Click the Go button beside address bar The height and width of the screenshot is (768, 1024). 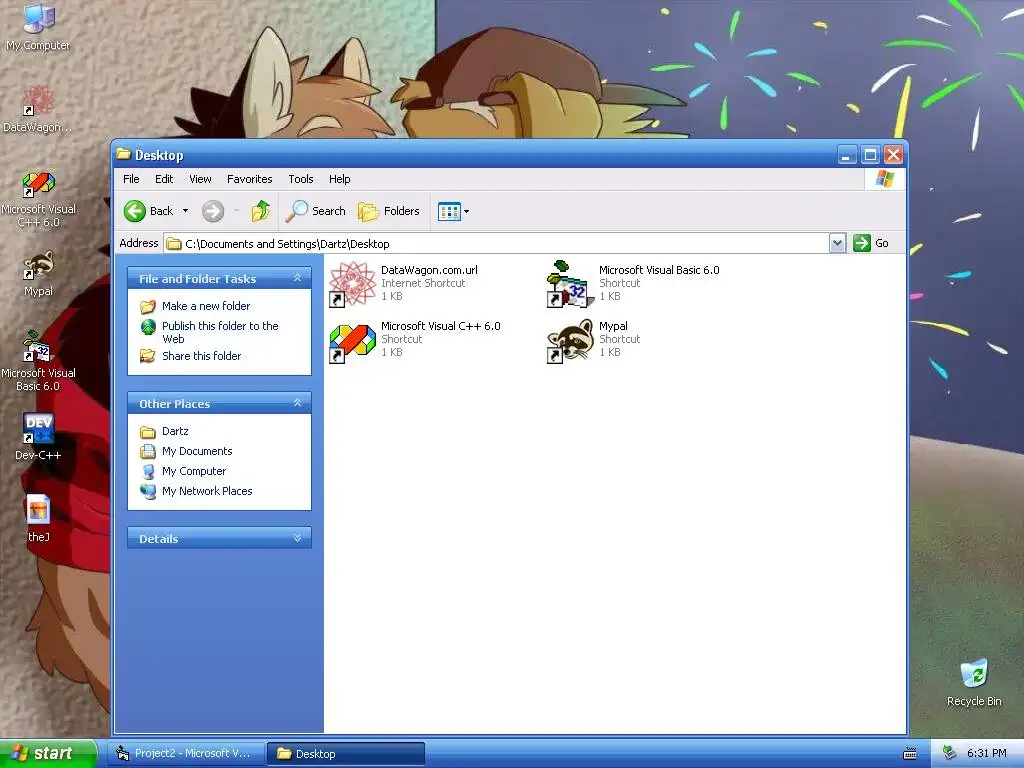(871, 244)
